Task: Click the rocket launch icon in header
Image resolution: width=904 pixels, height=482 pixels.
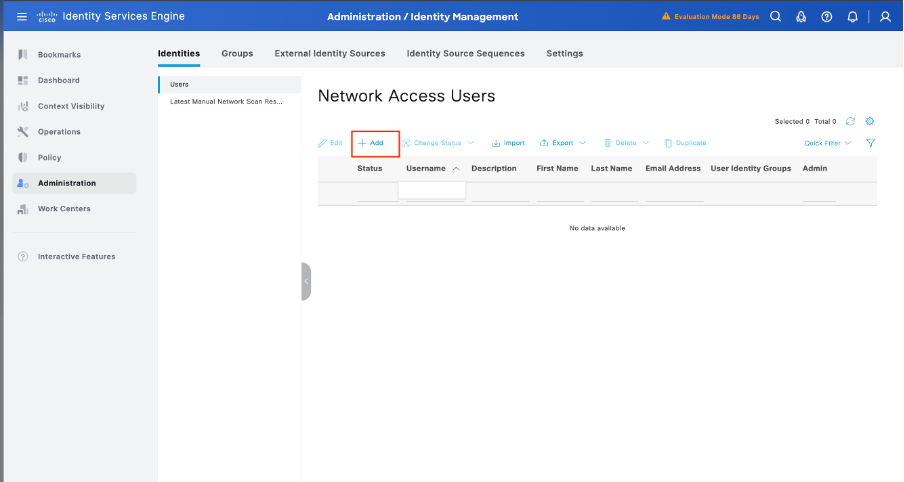Action: pyautogui.click(x=801, y=17)
